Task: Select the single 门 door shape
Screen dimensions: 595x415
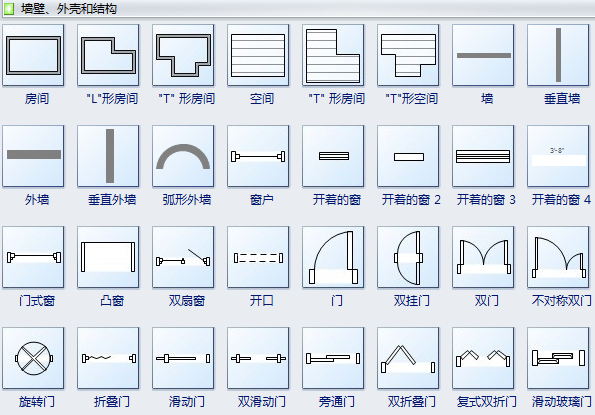Action: pos(333,257)
